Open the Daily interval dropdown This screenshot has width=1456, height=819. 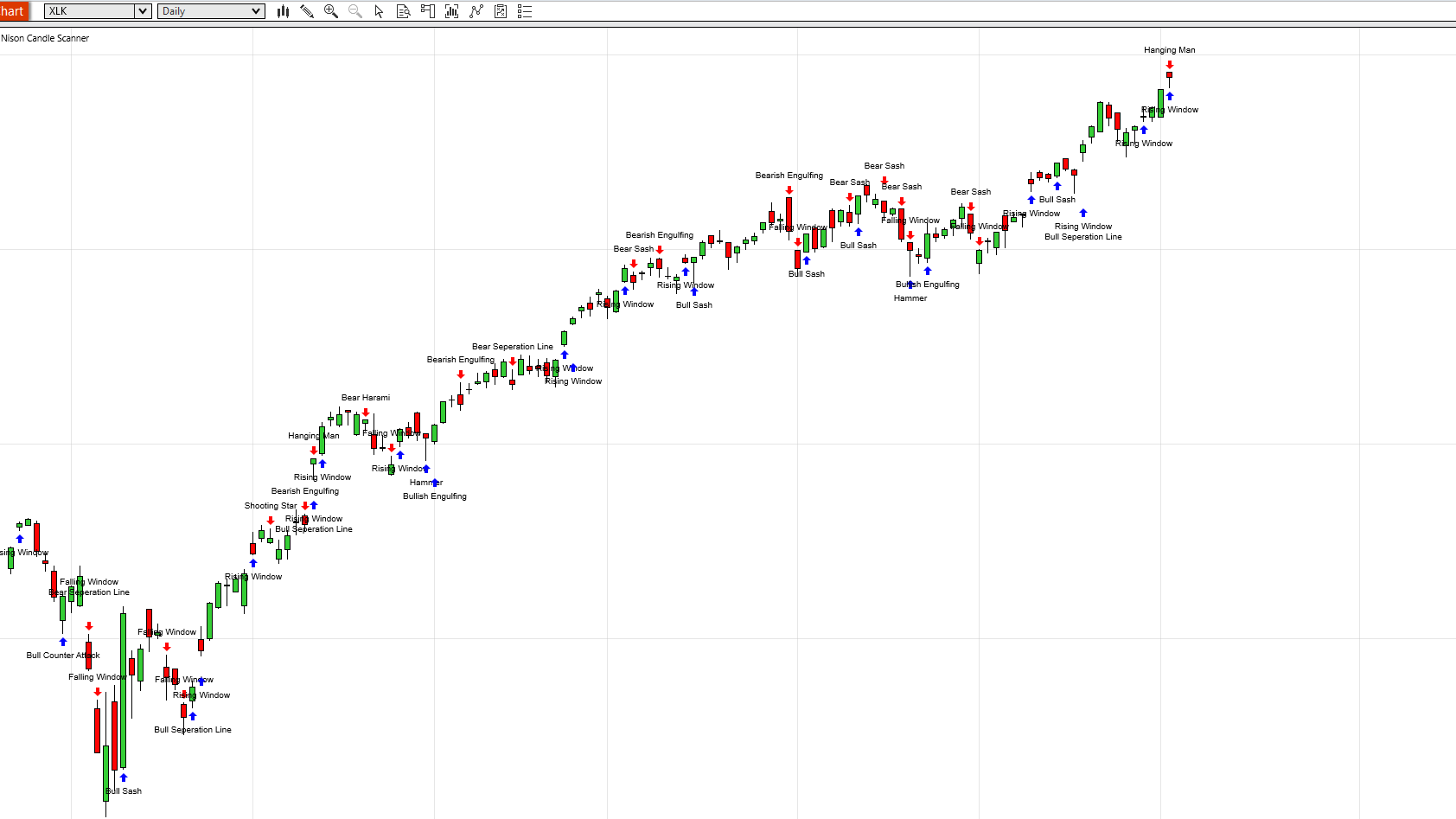click(211, 11)
